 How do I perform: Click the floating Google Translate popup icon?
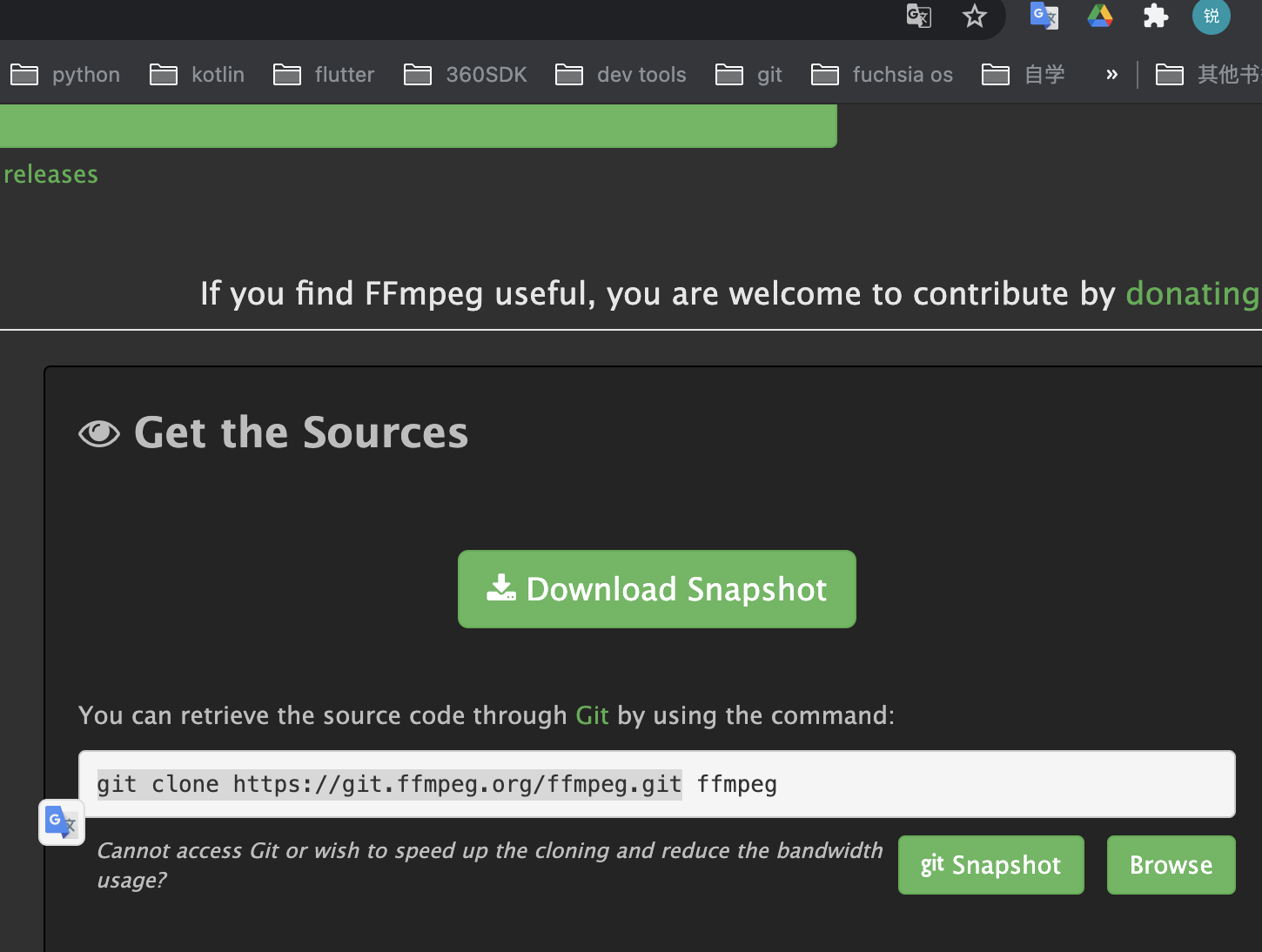pos(62,822)
